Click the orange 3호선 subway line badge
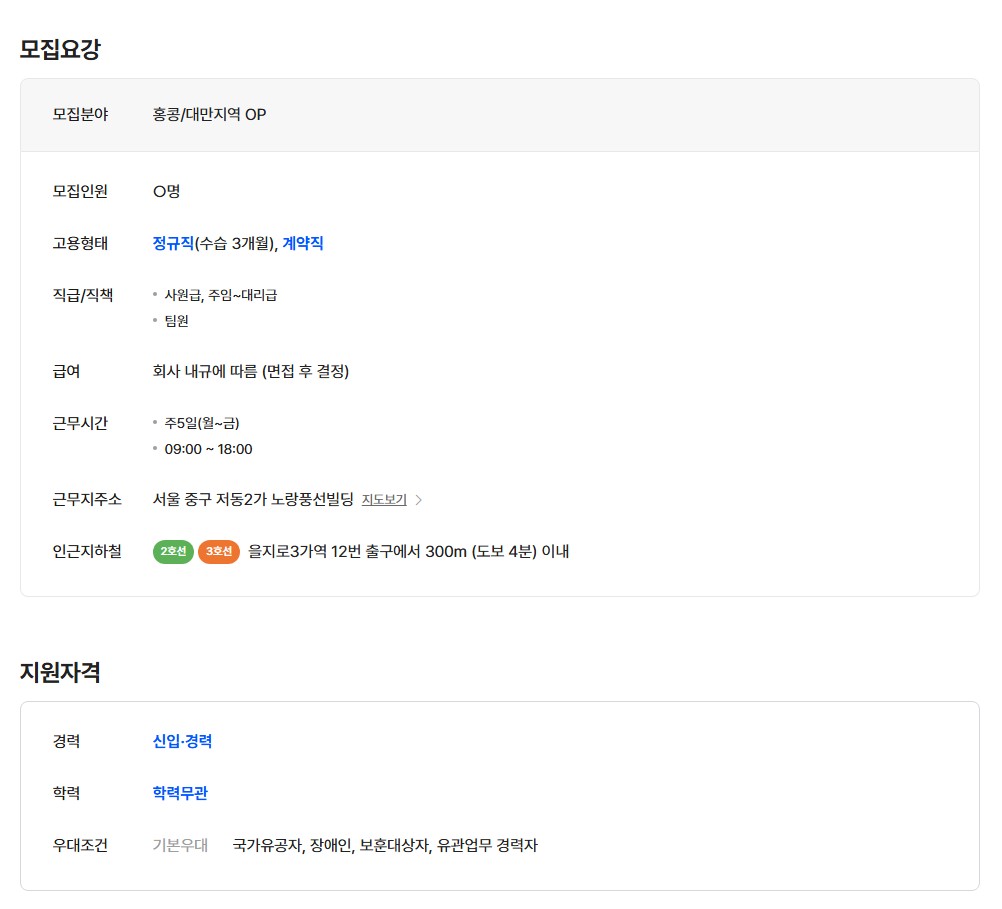Screen dimensions: 1002x909 click(x=218, y=551)
